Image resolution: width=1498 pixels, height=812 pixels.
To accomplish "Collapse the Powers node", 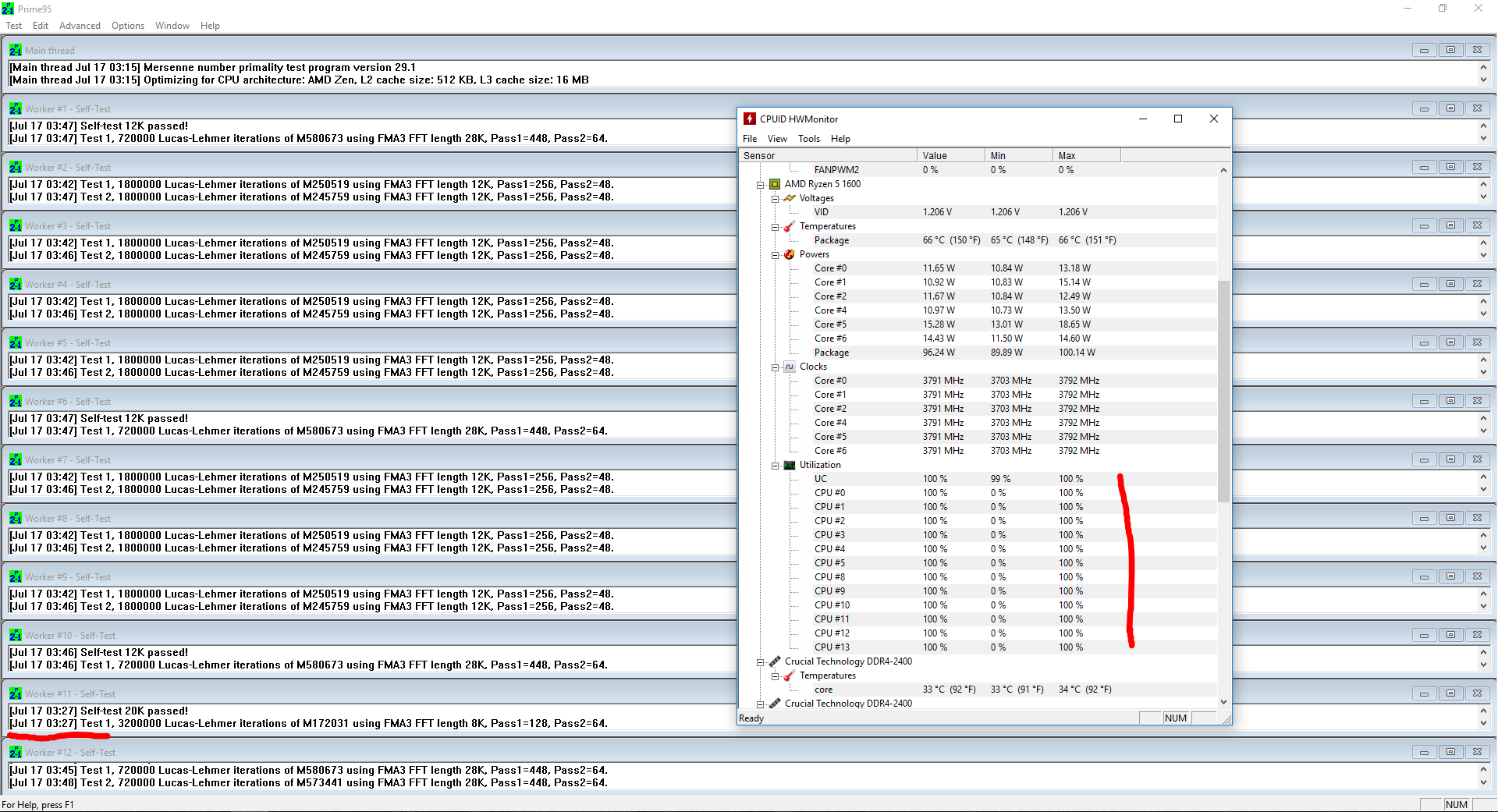I will pos(775,255).
